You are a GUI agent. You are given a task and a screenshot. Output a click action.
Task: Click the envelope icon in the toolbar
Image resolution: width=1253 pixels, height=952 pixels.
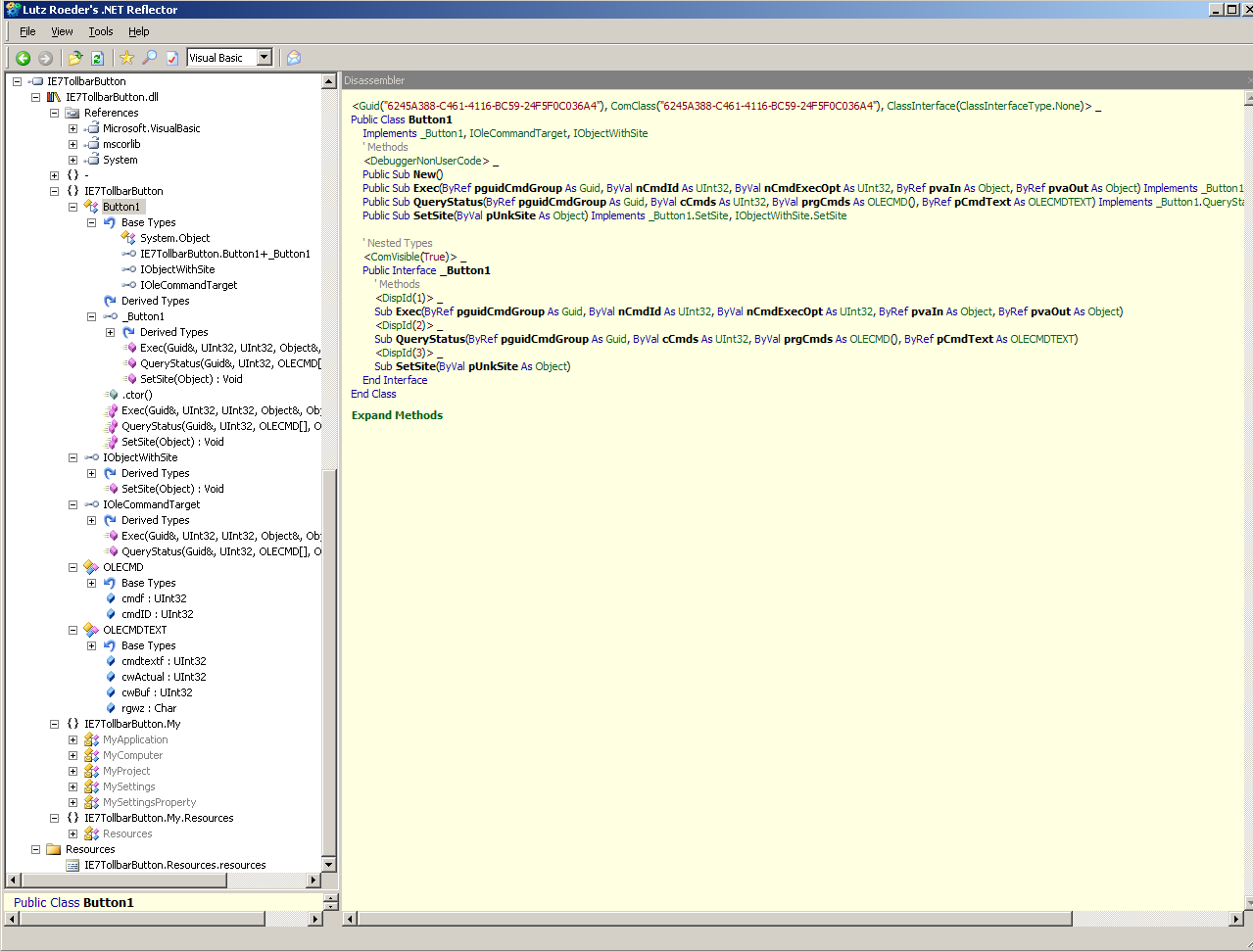(293, 59)
